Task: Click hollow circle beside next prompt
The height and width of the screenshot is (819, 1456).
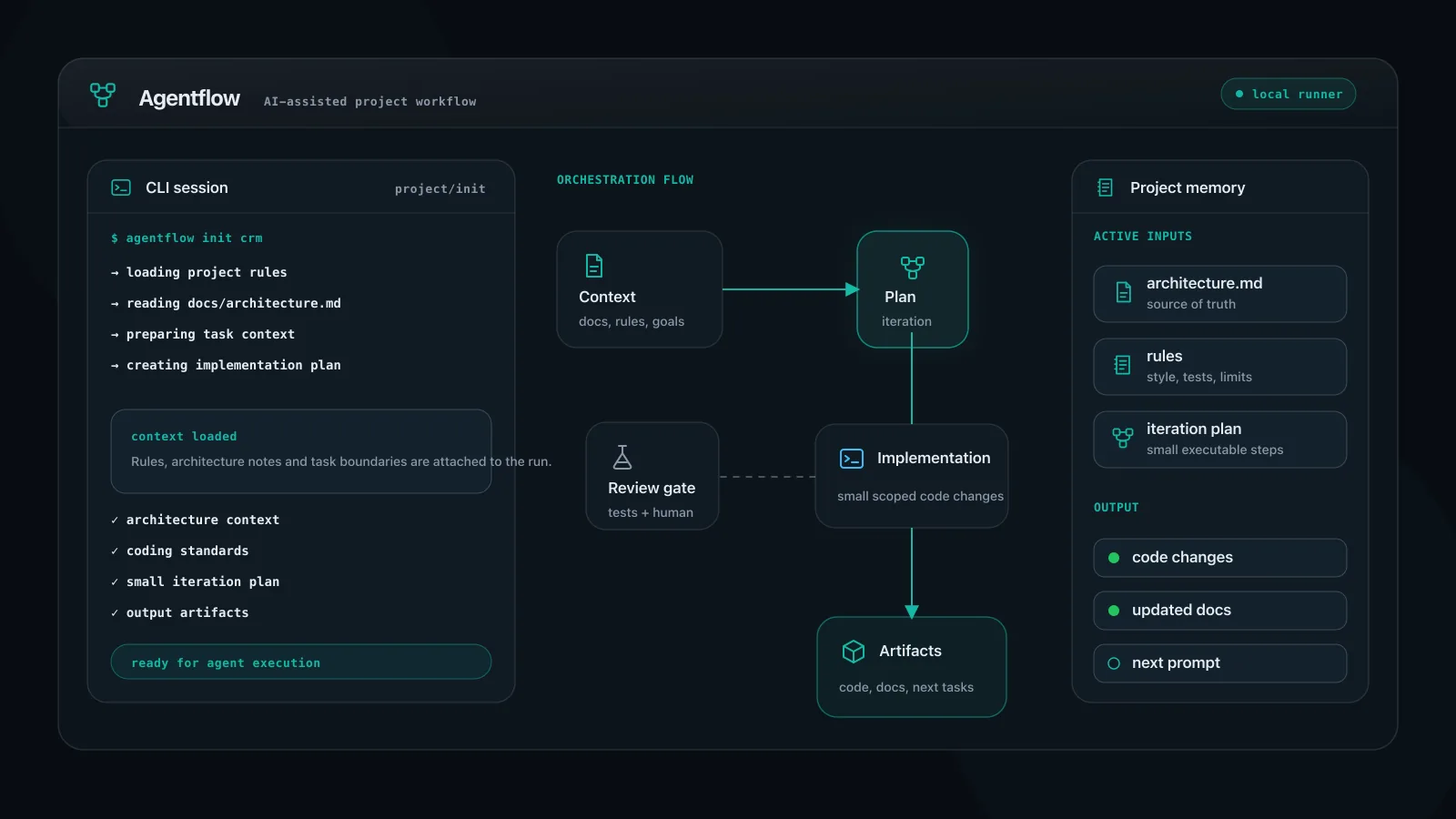Action: point(1114,663)
